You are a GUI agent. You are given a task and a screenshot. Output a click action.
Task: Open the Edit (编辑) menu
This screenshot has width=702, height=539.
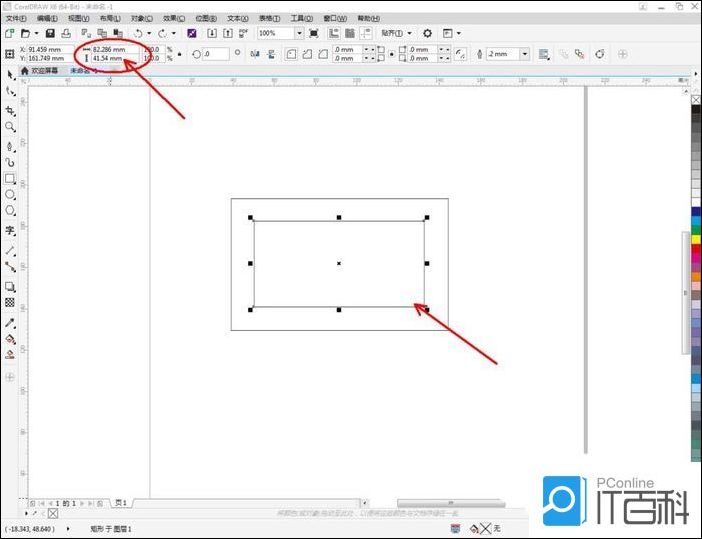47,18
